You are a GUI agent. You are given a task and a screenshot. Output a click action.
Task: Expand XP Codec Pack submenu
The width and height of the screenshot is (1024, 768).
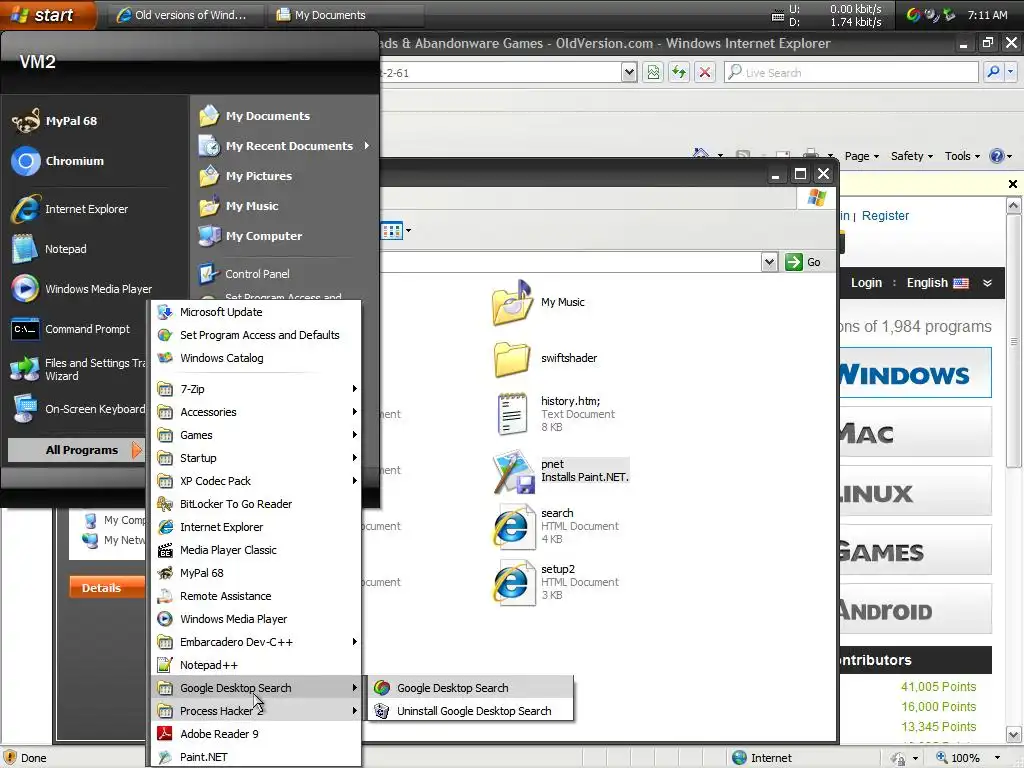click(x=256, y=481)
